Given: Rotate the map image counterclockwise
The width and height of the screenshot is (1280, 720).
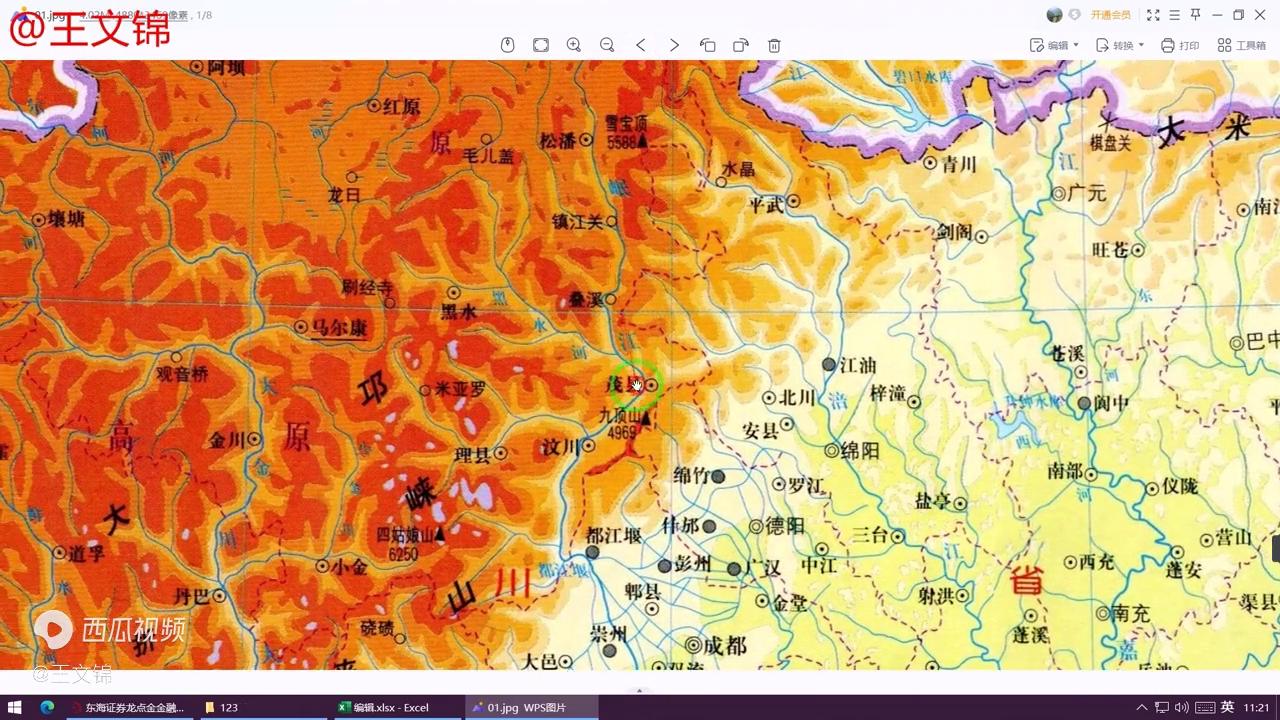Looking at the screenshot, I should 708,45.
